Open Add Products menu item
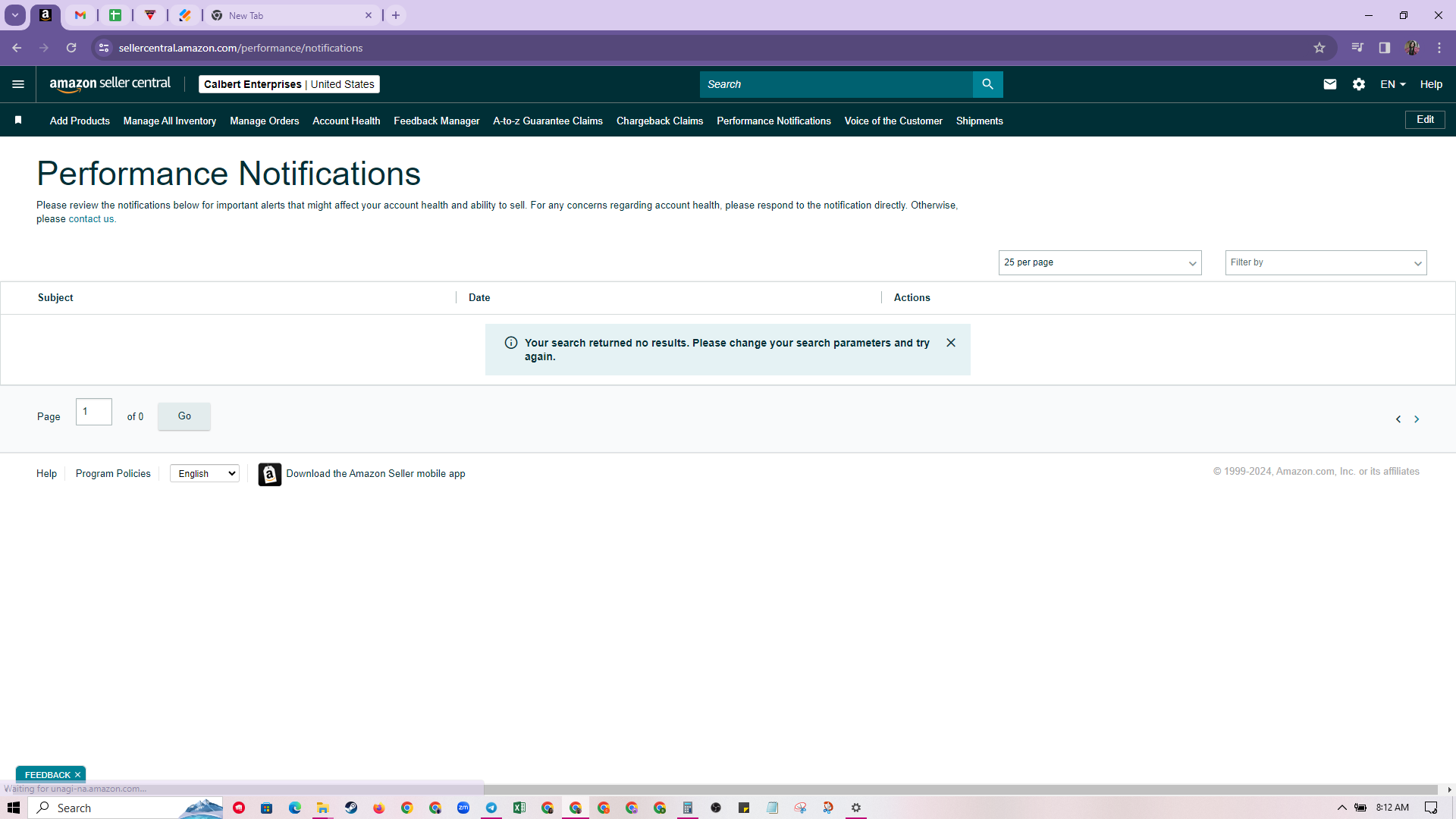 click(80, 121)
